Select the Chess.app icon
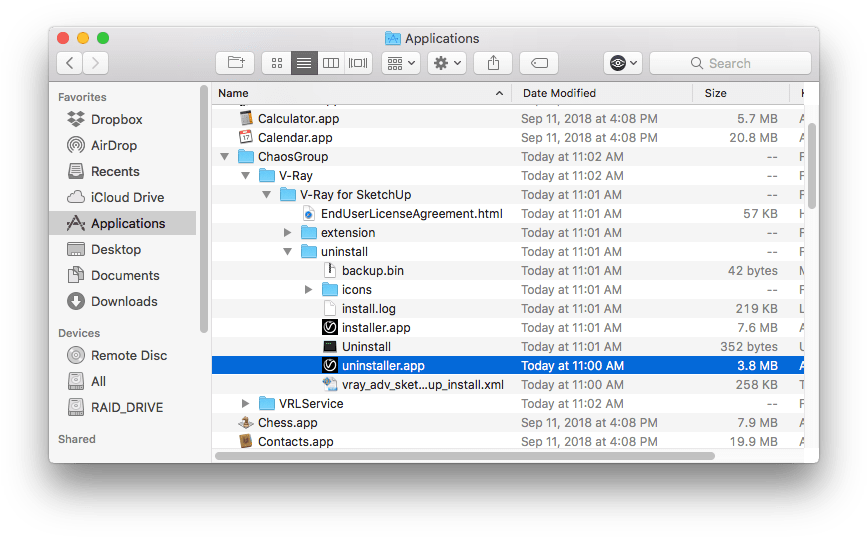This screenshot has width=867, height=537. 246,423
